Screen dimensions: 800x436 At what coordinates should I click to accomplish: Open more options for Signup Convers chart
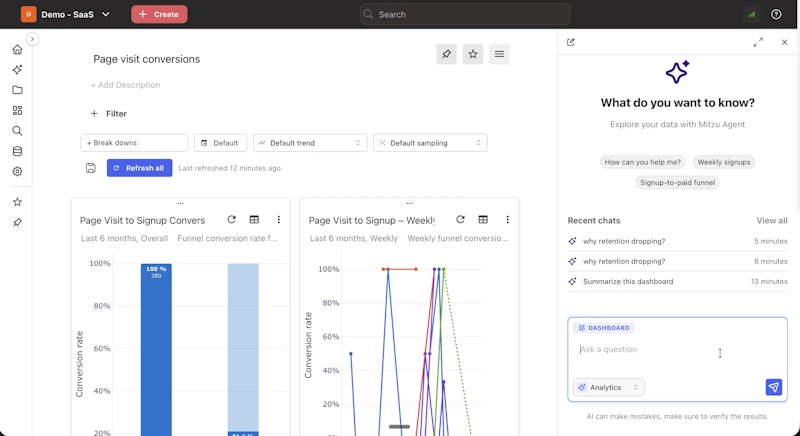pos(279,219)
